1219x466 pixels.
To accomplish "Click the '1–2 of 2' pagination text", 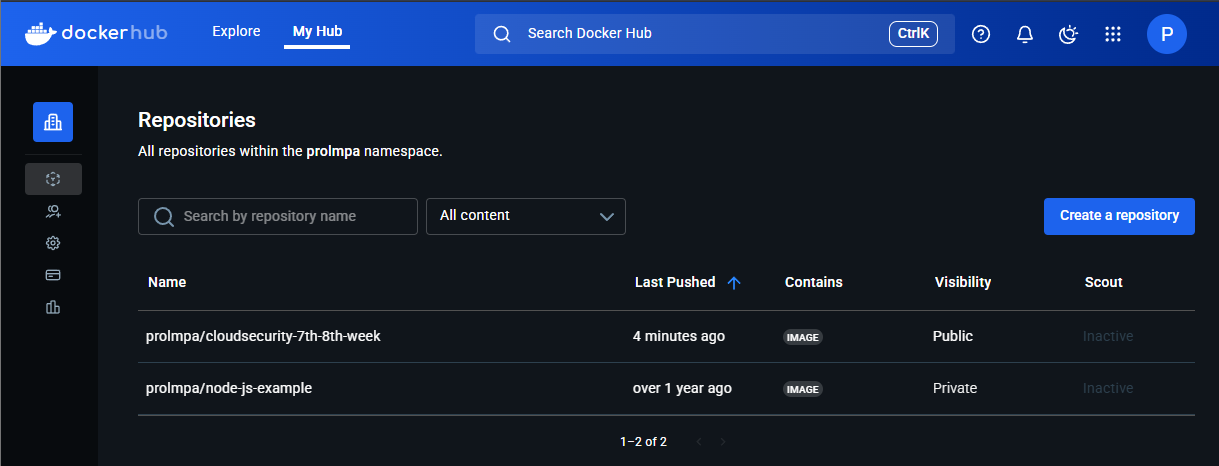I will point(643,441).
